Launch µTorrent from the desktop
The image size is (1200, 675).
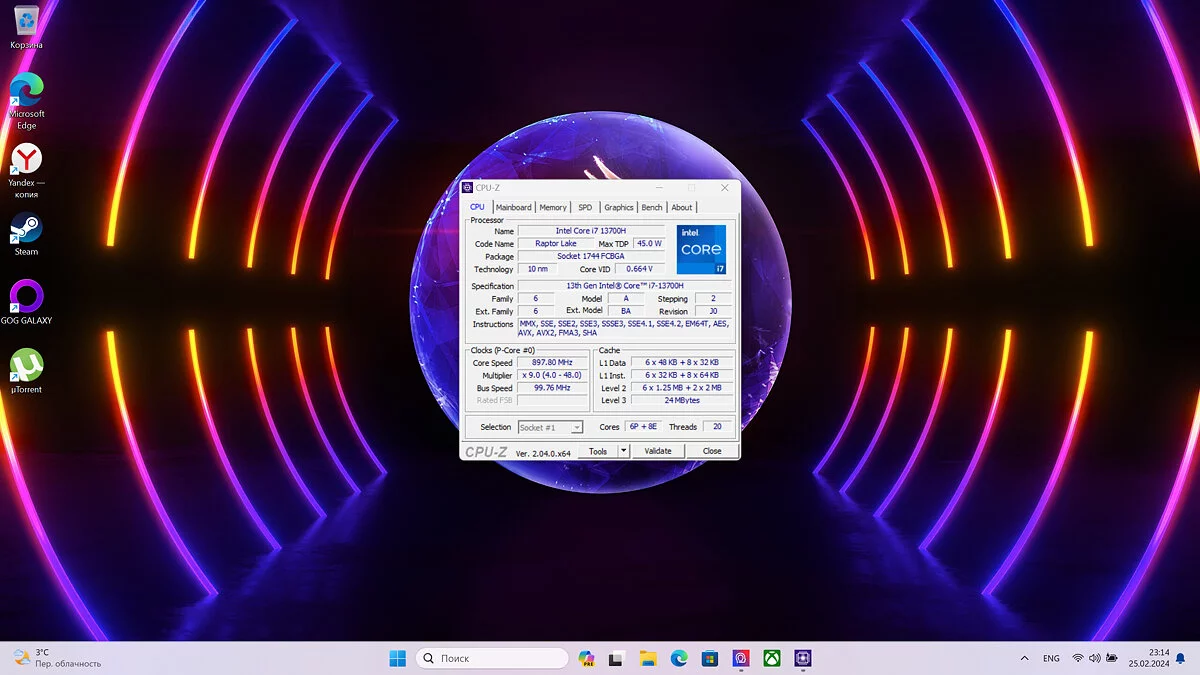click(x=27, y=366)
